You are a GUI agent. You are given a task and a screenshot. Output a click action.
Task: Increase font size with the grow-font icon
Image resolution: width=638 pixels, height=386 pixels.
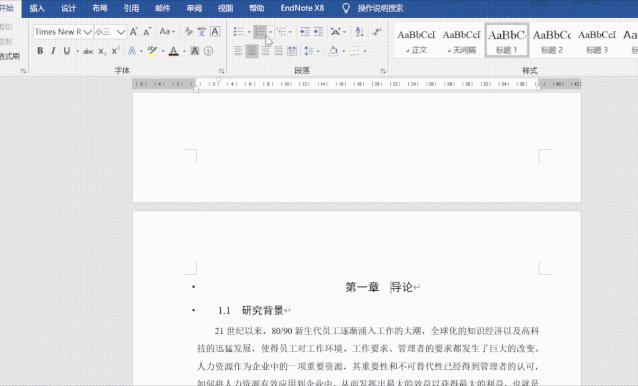tap(133, 32)
